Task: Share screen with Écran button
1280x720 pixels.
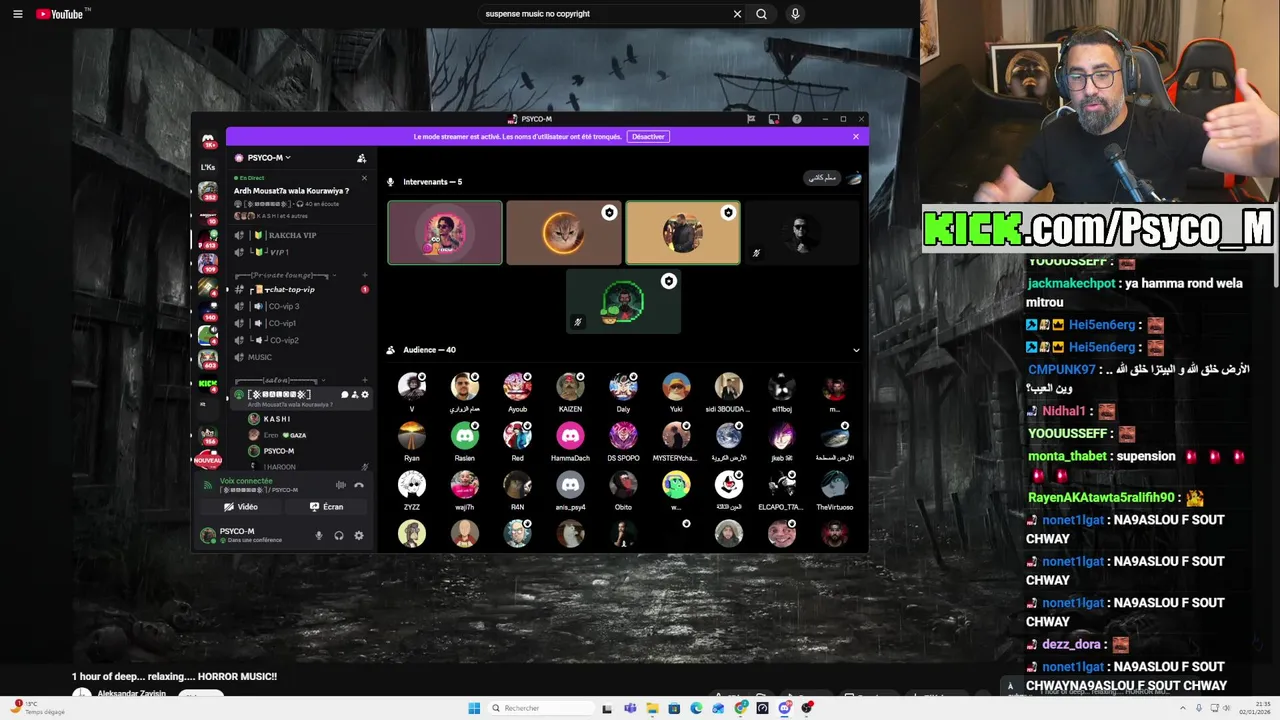Action: [327, 507]
